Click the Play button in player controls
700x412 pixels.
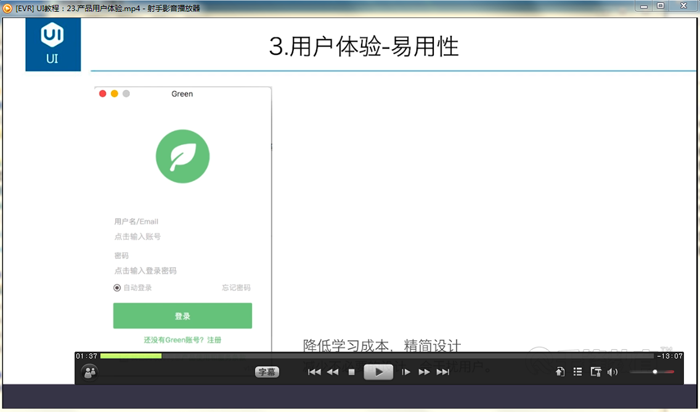pyautogui.click(x=378, y=372)
